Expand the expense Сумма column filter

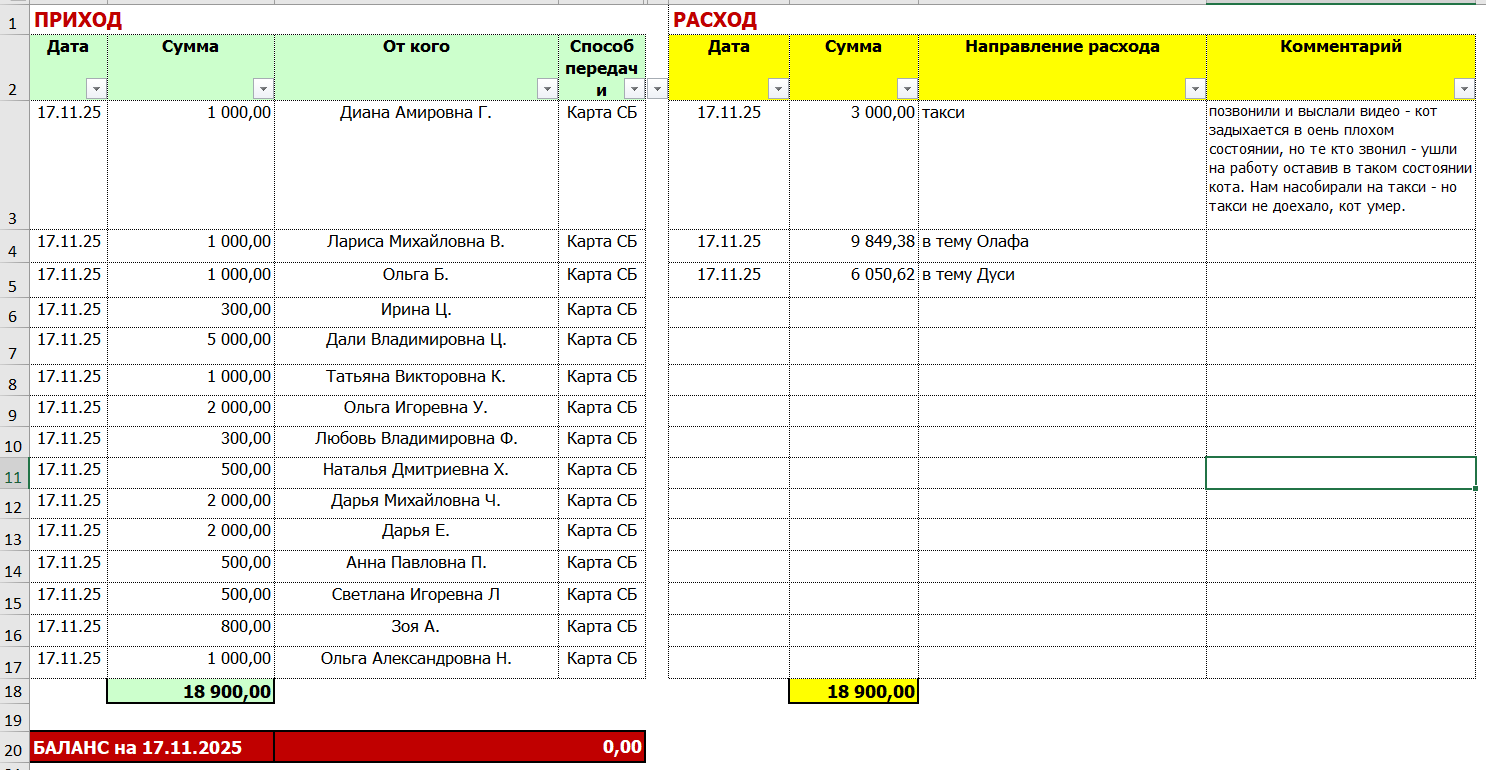click(906, 88)
